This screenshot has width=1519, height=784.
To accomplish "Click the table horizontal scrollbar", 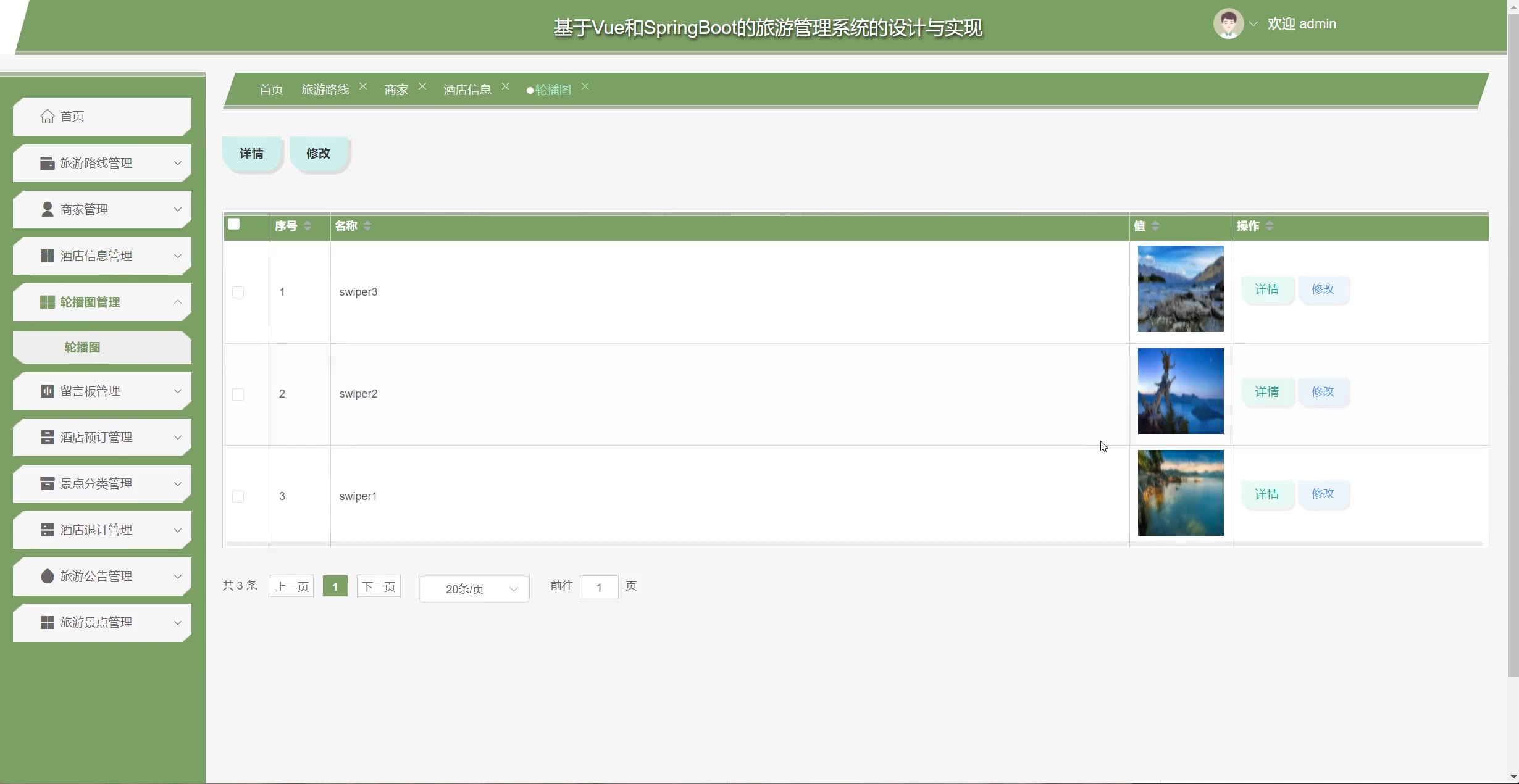I will pyautogui.click(x=854, y=544).
